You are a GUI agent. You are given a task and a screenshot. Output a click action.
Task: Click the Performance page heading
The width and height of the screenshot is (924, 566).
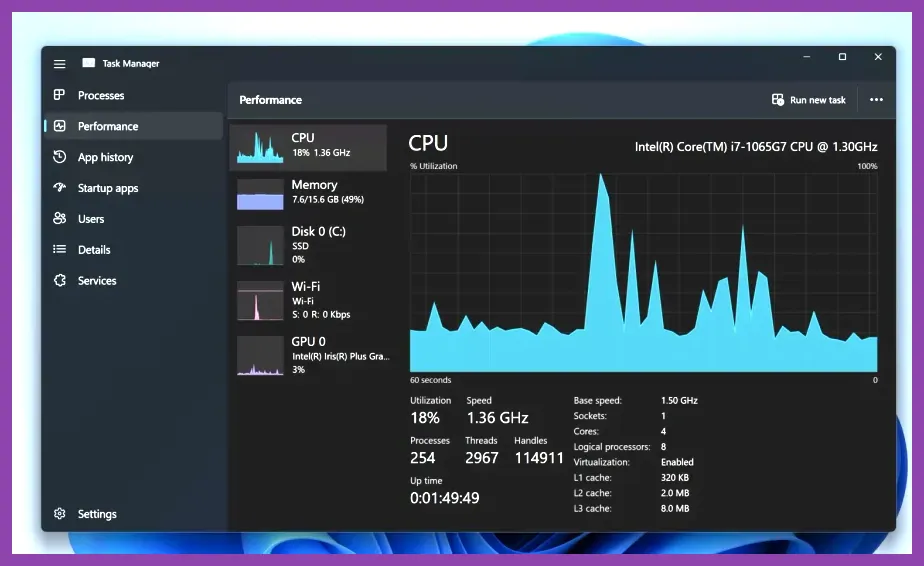coord(270,100)
